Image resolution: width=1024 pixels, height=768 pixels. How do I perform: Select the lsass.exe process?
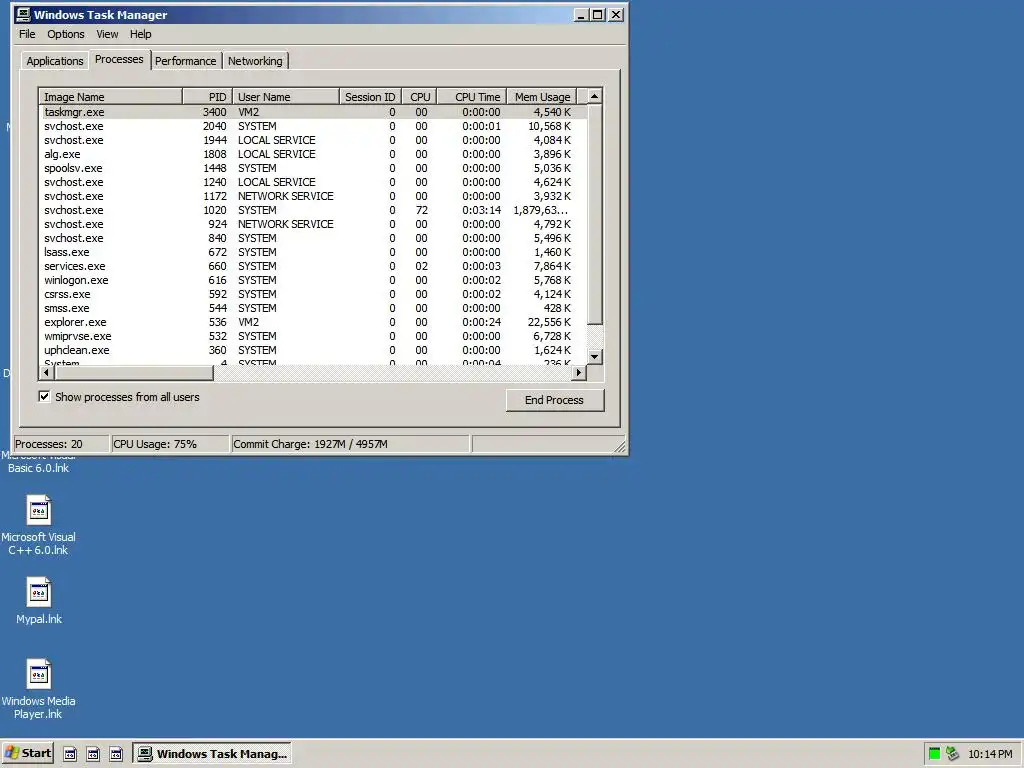(x=313, y=252)
